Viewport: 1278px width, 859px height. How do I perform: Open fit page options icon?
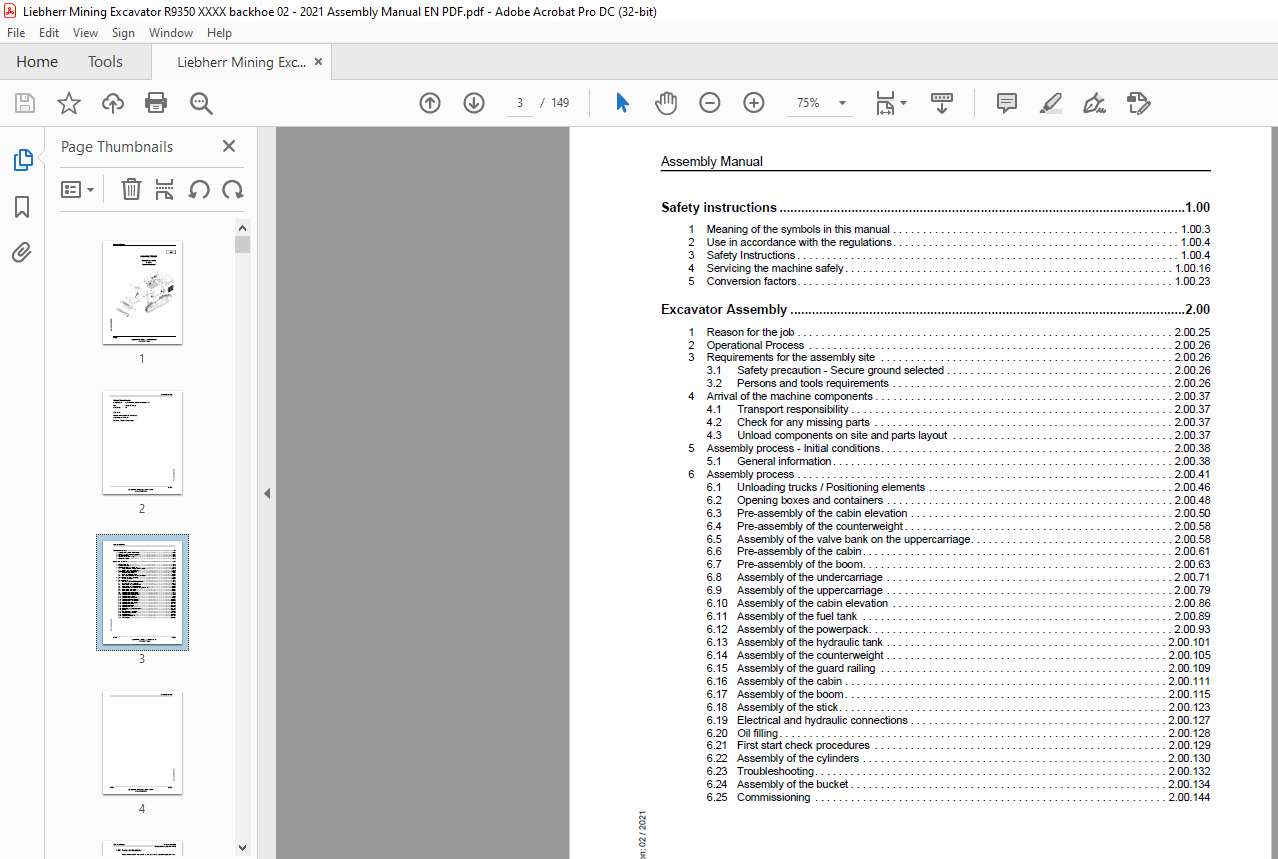tap(890, 103)
